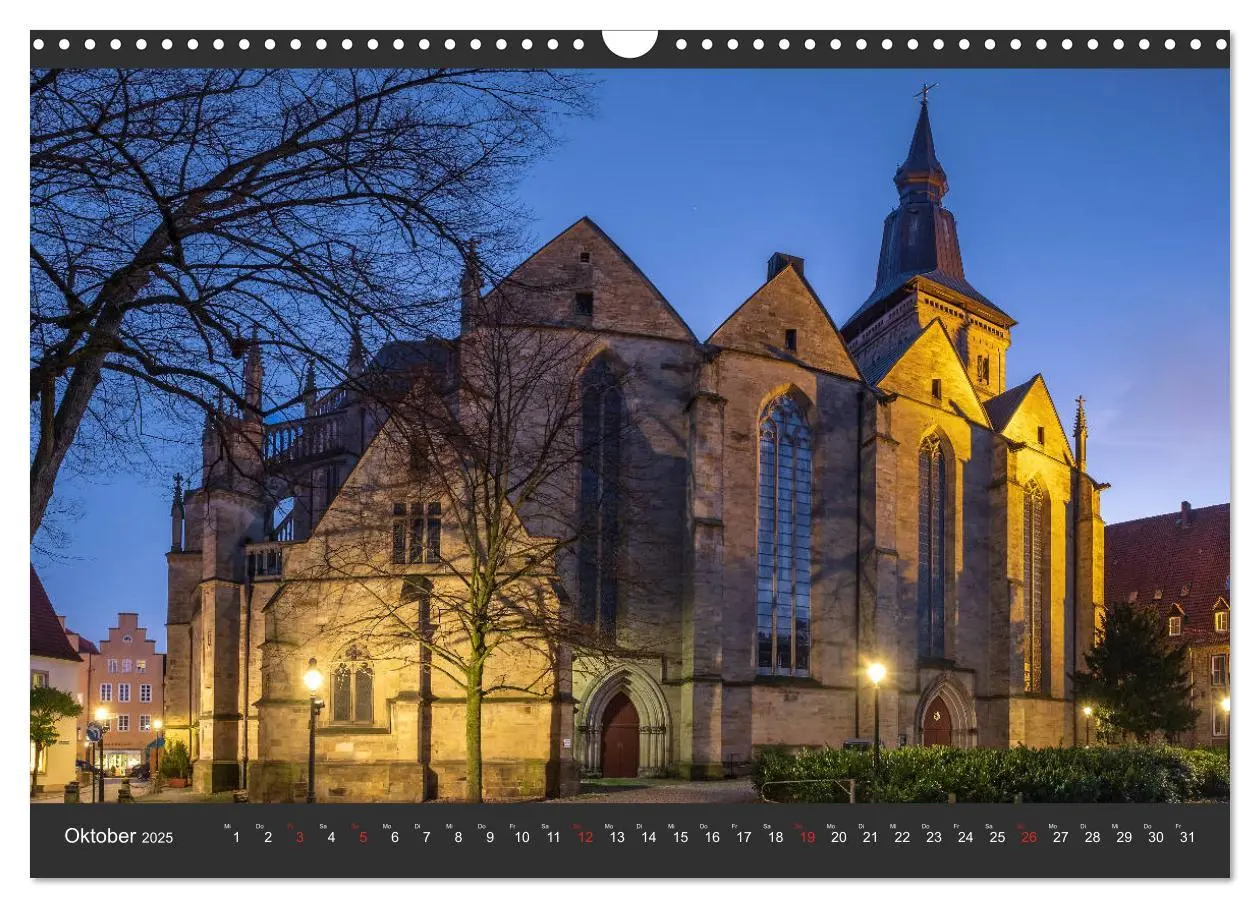
Task: Select calendar date 14
Action: coord(648,838)
